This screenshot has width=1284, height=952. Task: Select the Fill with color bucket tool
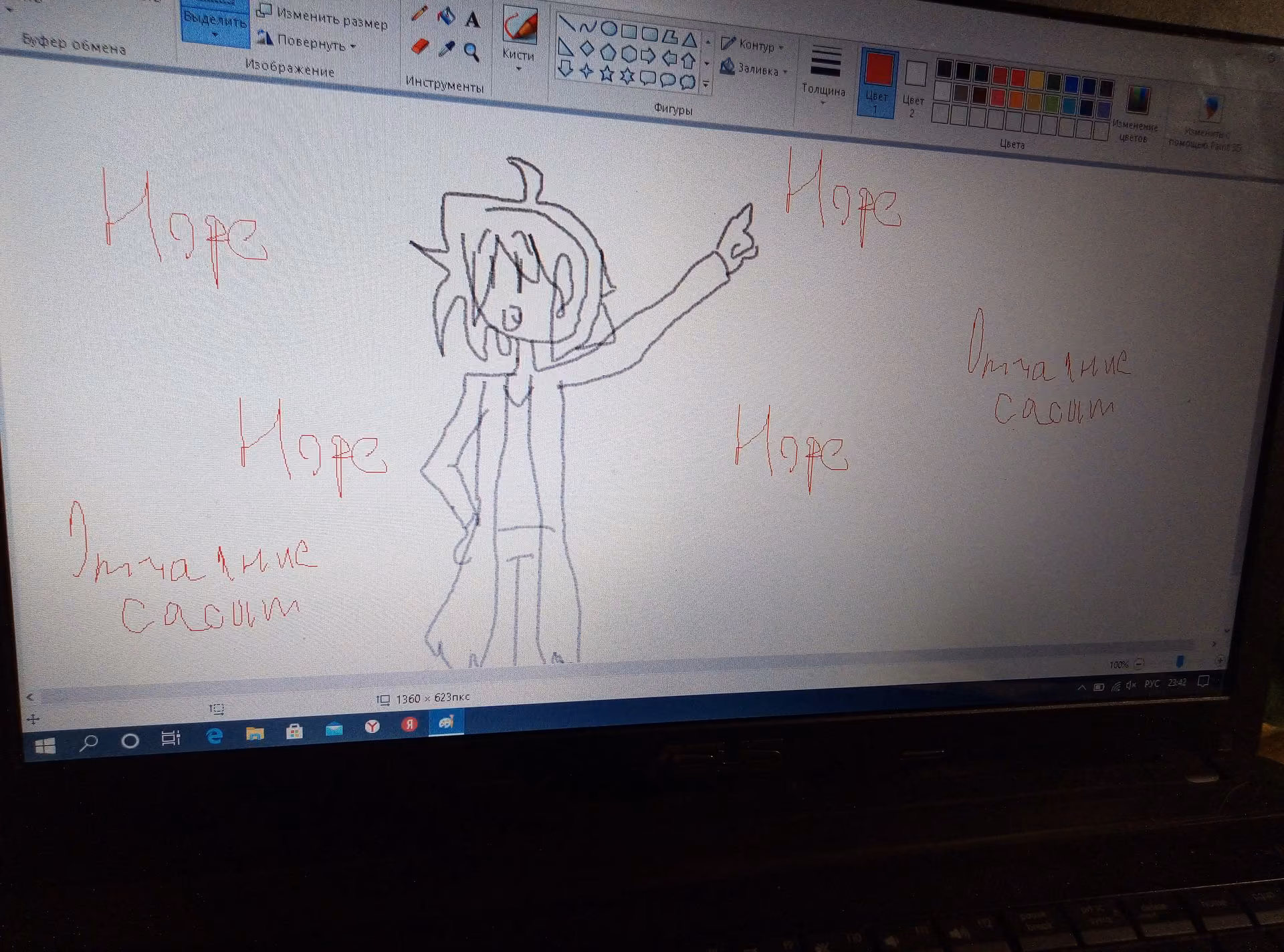tap(446, 16)
